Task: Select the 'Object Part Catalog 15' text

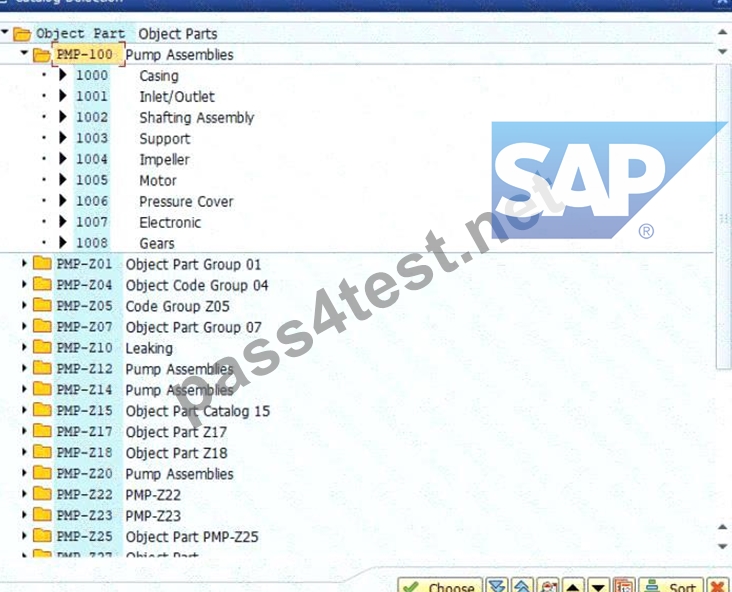Action: pos(197,411)
